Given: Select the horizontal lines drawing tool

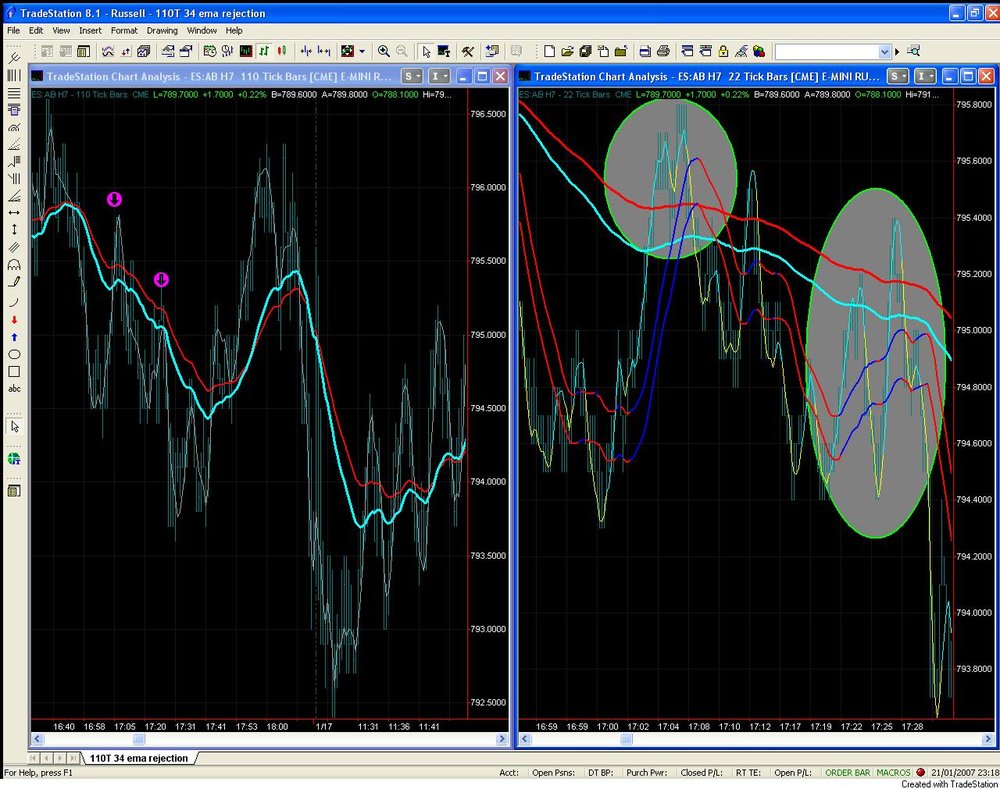Looking at the screenshot, I should tap(14, 93).
